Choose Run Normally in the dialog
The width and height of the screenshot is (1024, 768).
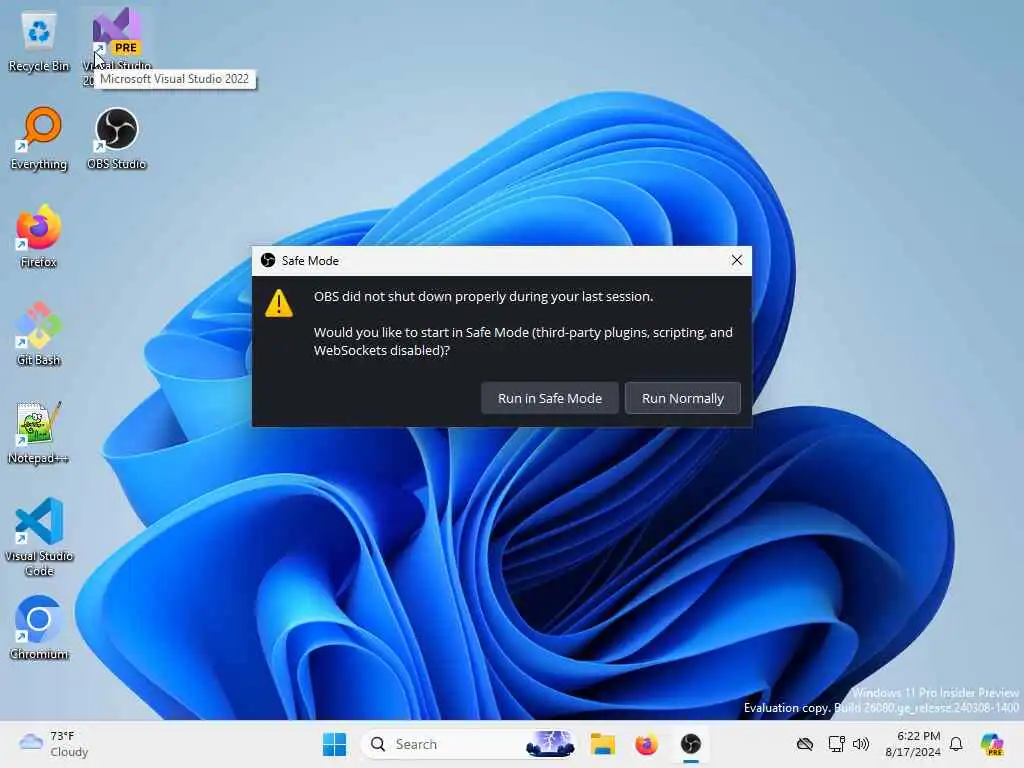(682, 398)
